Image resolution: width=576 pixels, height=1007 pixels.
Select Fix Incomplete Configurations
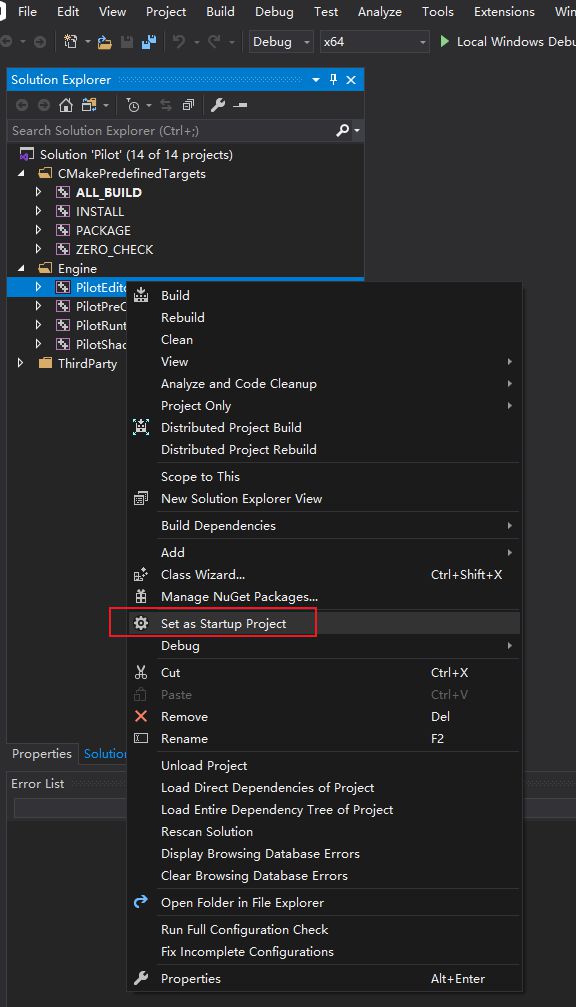[247, 951]
